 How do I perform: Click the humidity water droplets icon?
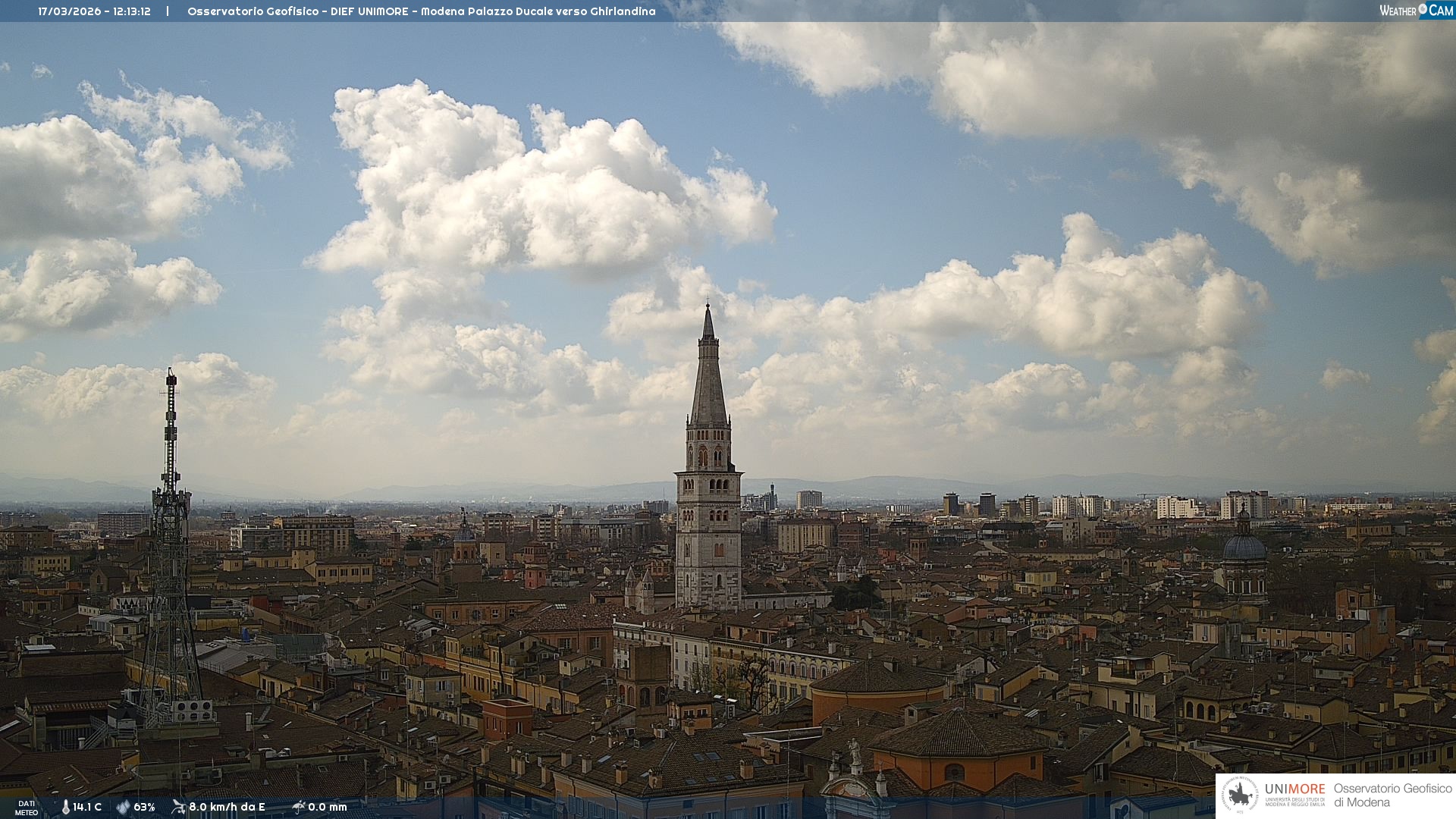123,807
